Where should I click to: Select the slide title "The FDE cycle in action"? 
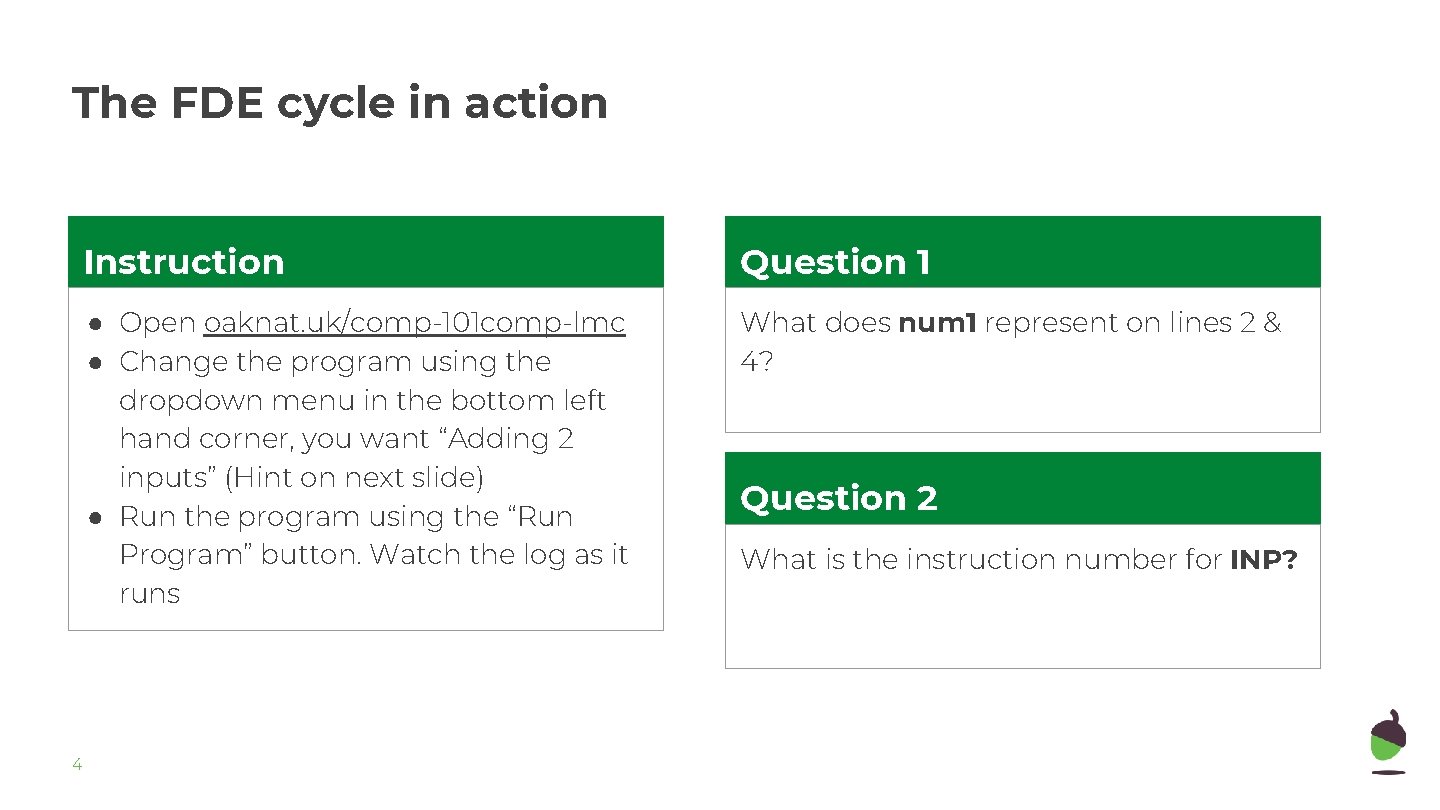340,103
